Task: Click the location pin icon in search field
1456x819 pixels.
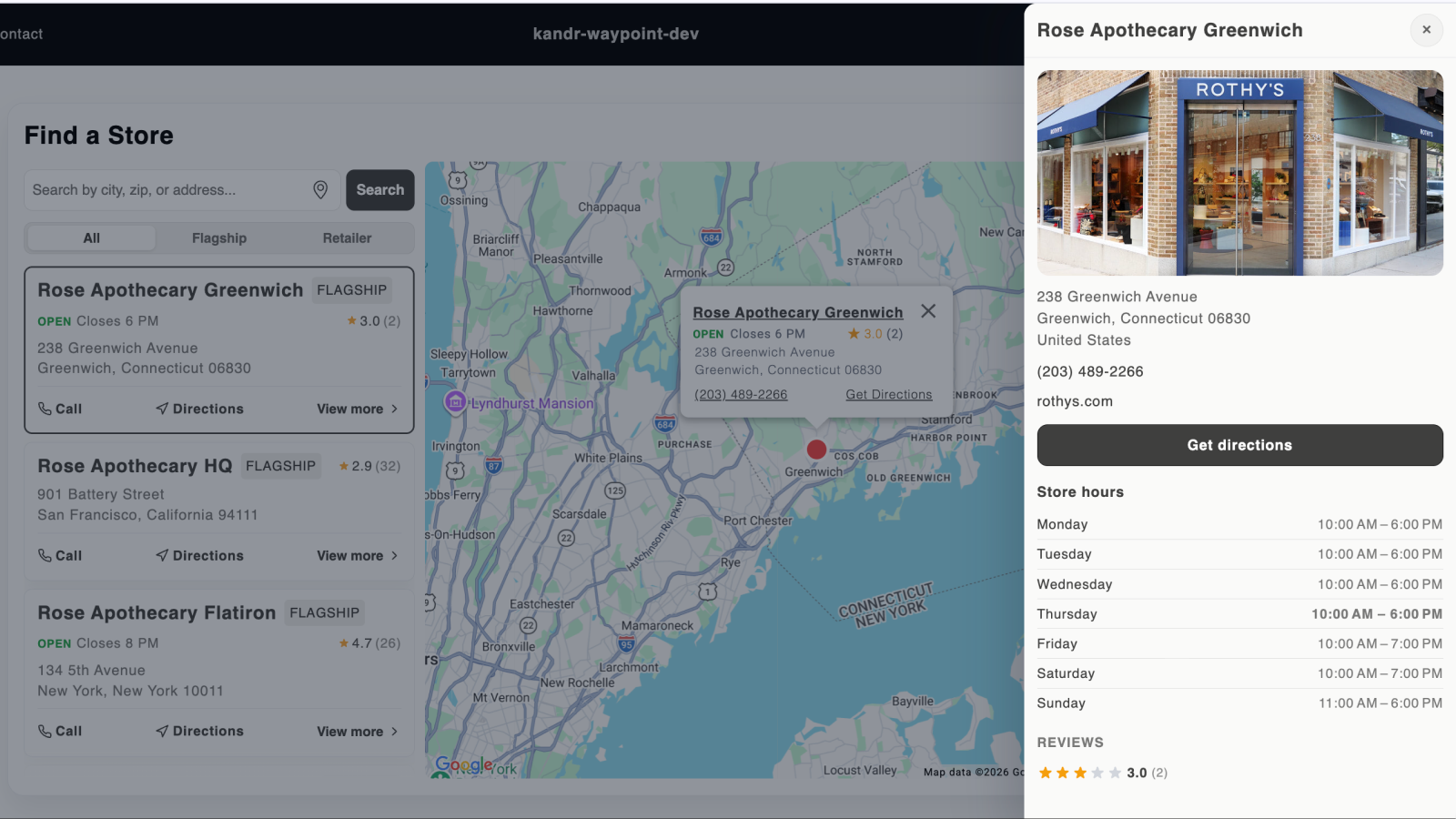Action: tap(320, 189)
